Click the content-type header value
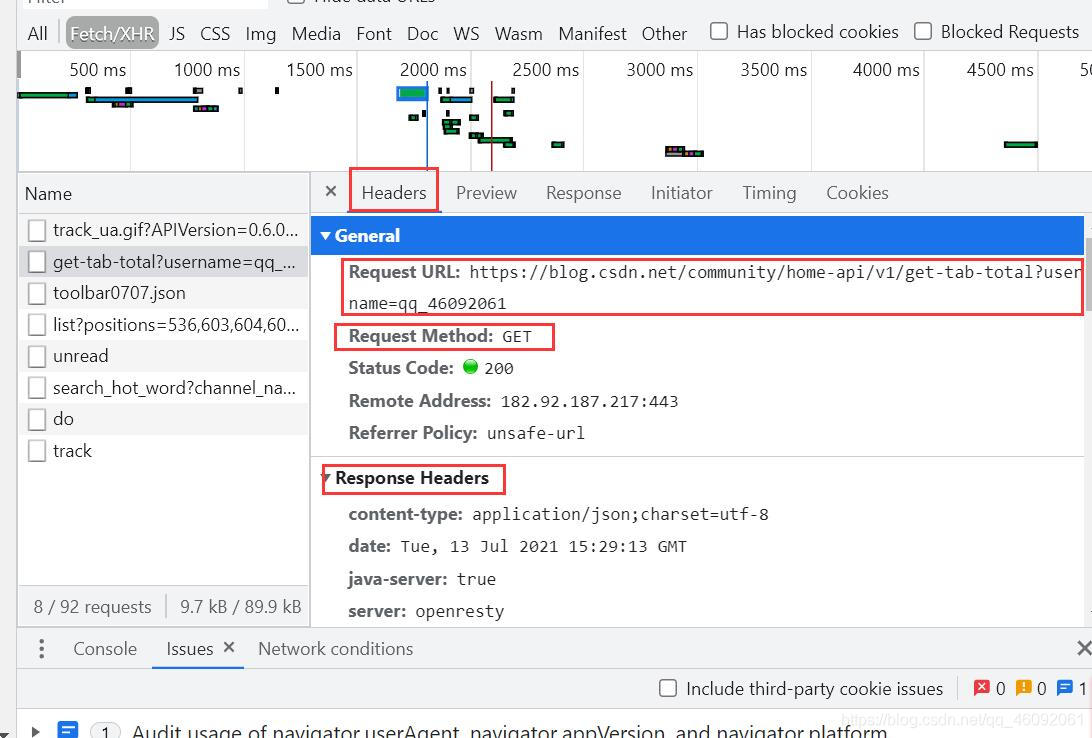 coord(621,515)
